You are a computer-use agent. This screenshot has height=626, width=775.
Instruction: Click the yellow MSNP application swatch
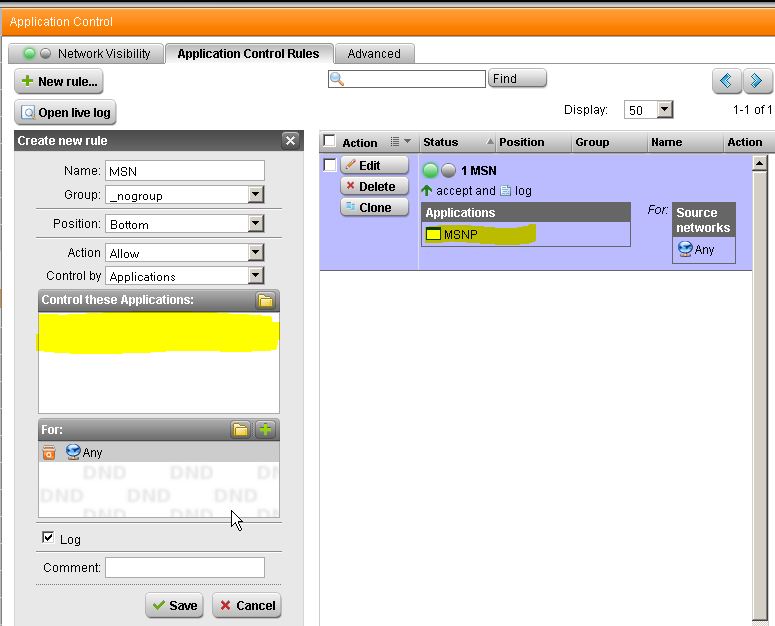point(434,234)
